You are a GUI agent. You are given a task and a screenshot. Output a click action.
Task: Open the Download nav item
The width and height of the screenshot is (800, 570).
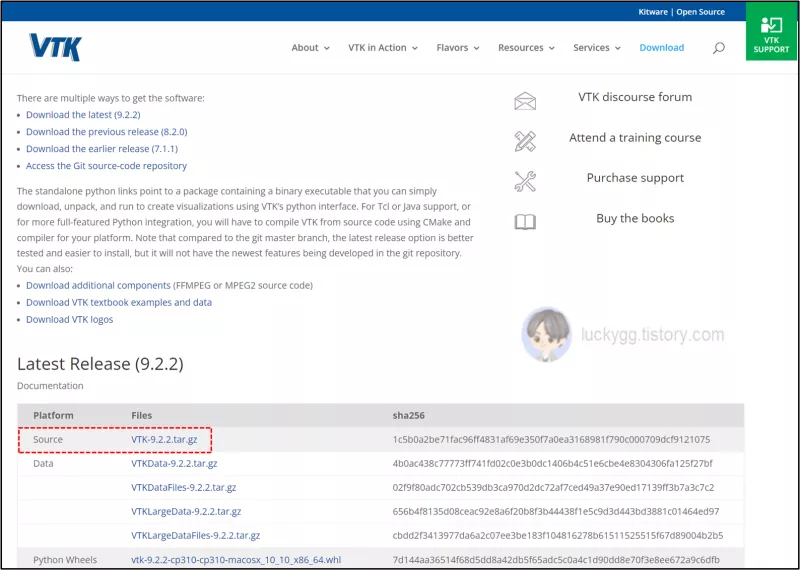(x=661, y=47)
